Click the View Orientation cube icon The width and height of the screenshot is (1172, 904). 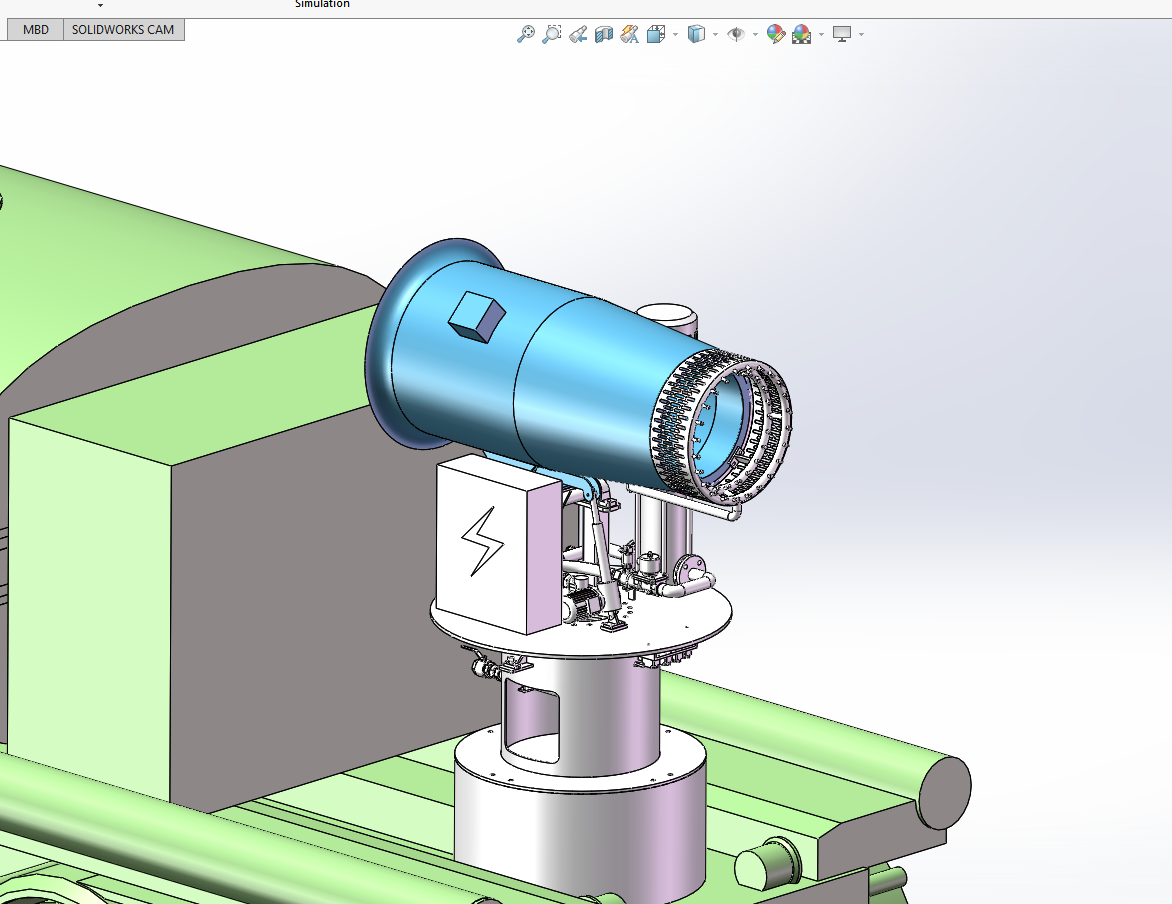coord(656,34)
